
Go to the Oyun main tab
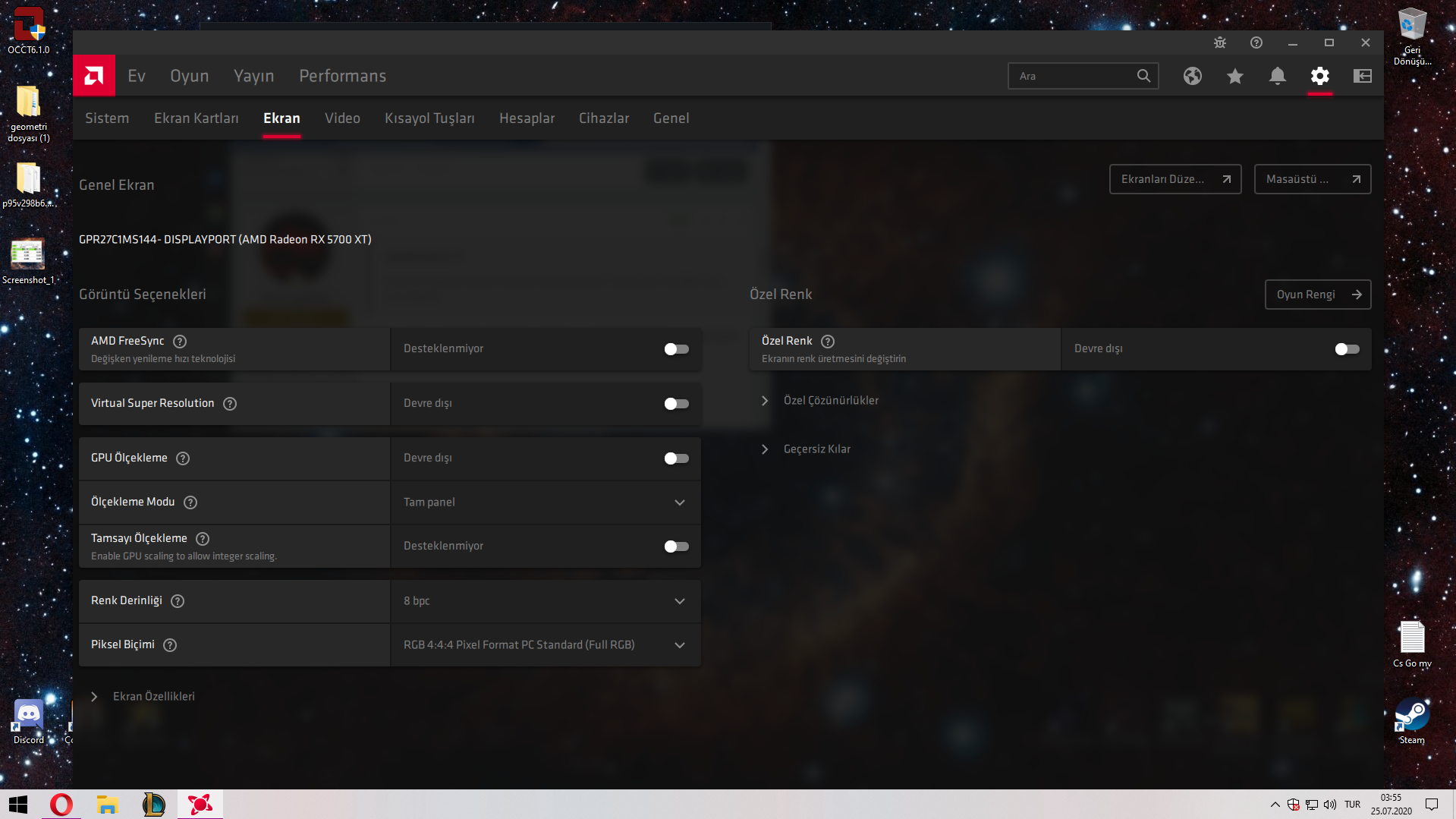(x=190, y=76)
